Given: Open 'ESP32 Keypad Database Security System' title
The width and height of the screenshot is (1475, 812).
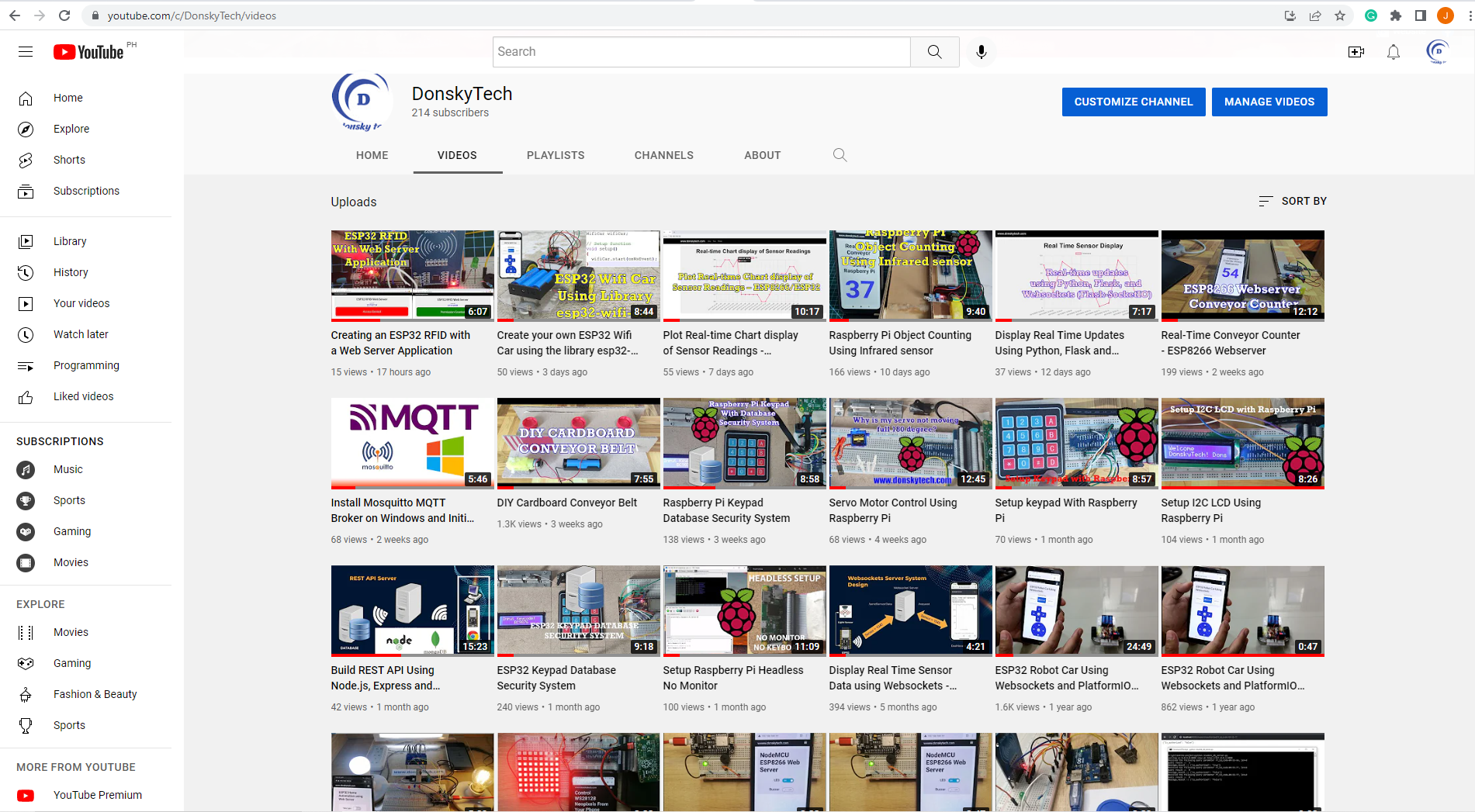Looking at the screenshot, I should point(556,678).
